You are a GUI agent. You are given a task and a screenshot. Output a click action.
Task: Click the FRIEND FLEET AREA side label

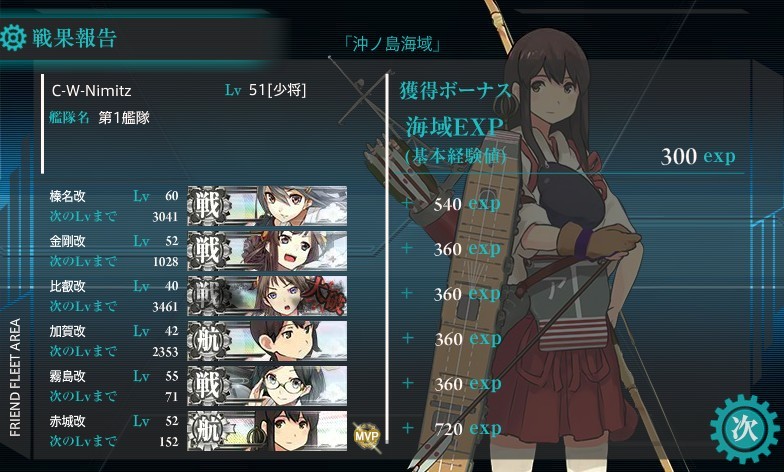point(16,377)
